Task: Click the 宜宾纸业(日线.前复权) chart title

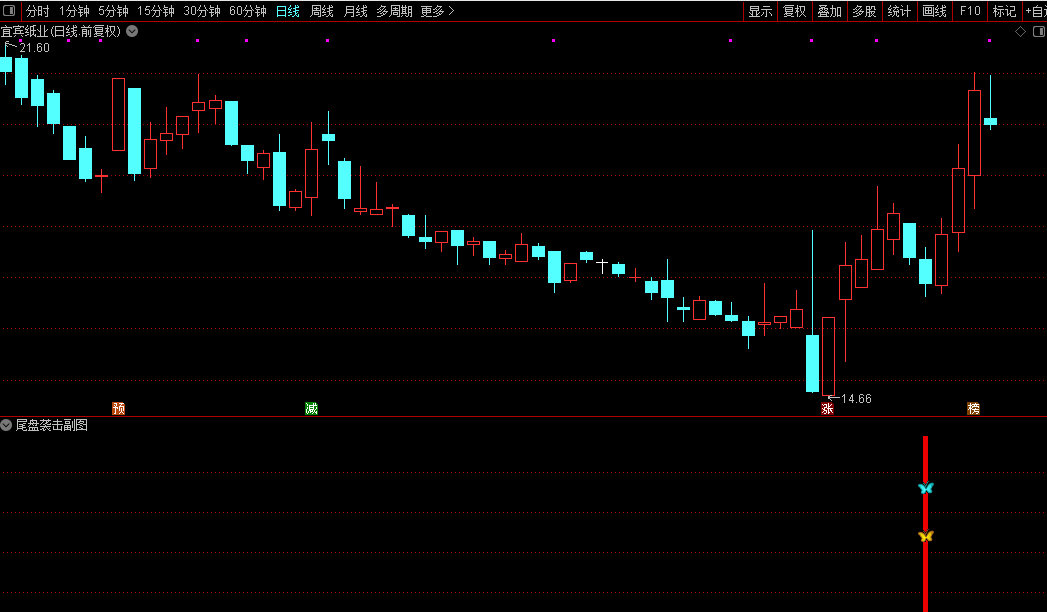Action: coord(60,31)
